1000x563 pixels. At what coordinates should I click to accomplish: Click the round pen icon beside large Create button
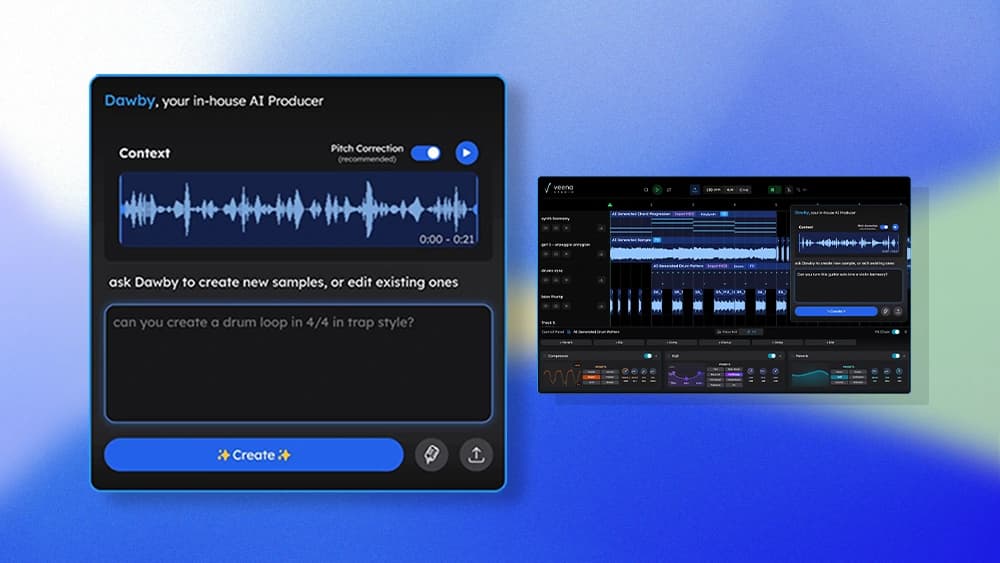[x=432, y=455]
